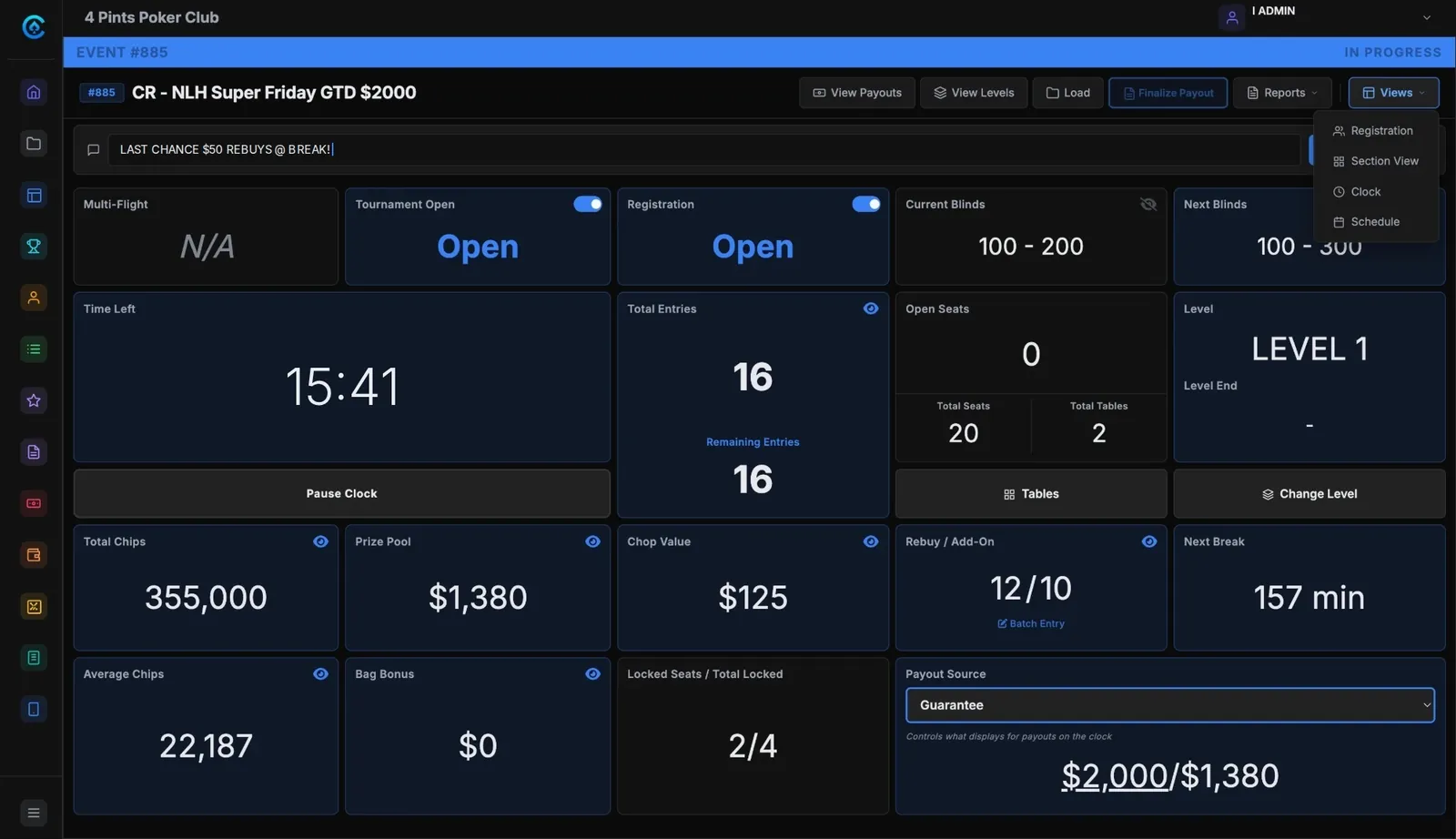Image resolution: width=1456 pixels, height=839 pixels.
Task: Click into the LAST CHANCE announcement text field
Action: click(x=703, y=150)
